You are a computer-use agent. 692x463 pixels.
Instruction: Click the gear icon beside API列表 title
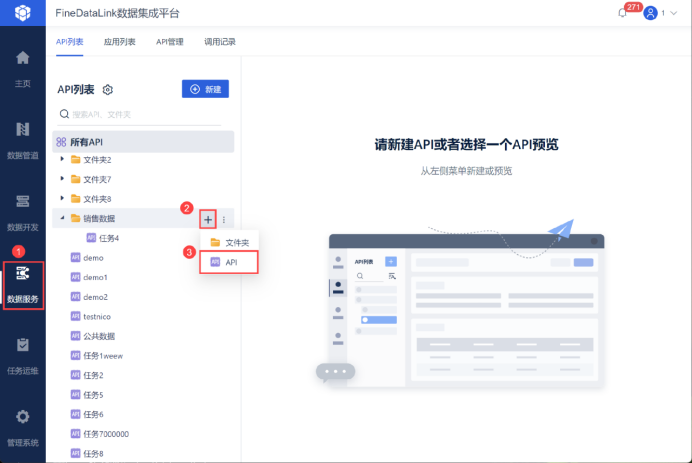coord(108,90)
